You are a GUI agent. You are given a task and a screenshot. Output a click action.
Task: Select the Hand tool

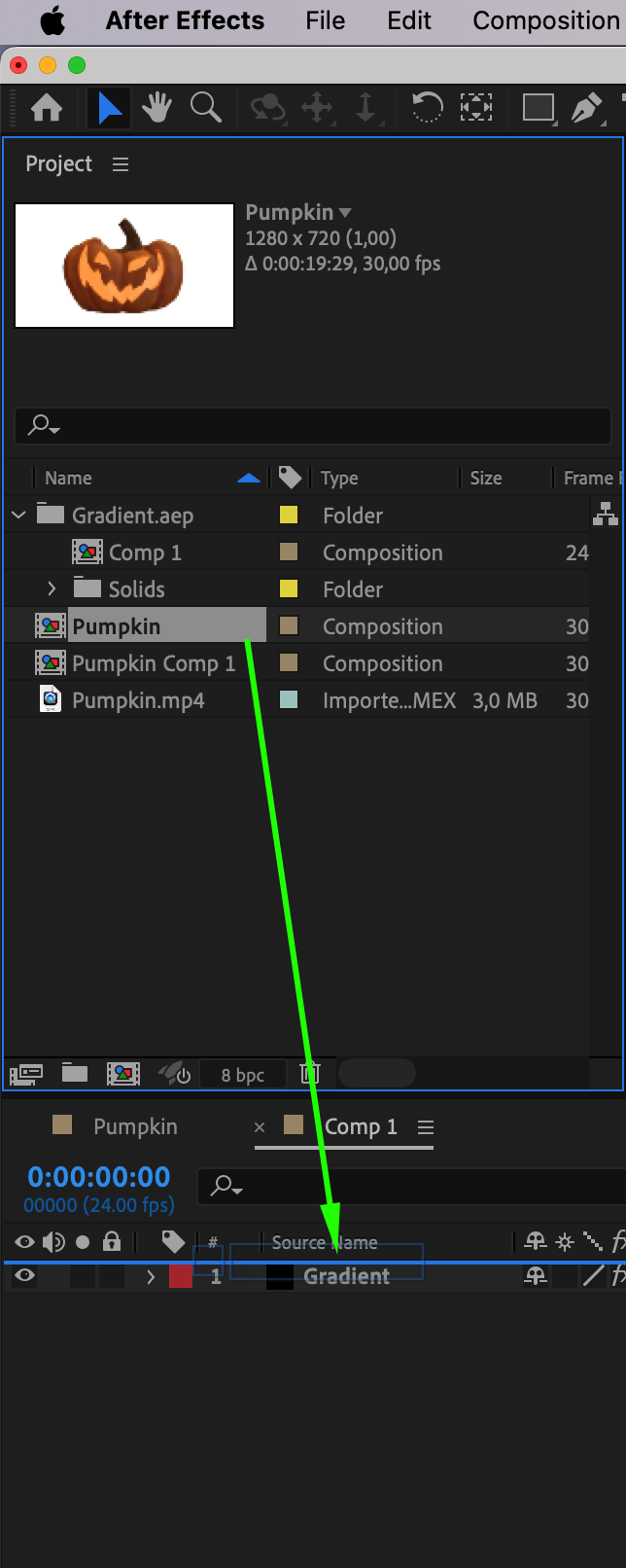click(156, 108)
